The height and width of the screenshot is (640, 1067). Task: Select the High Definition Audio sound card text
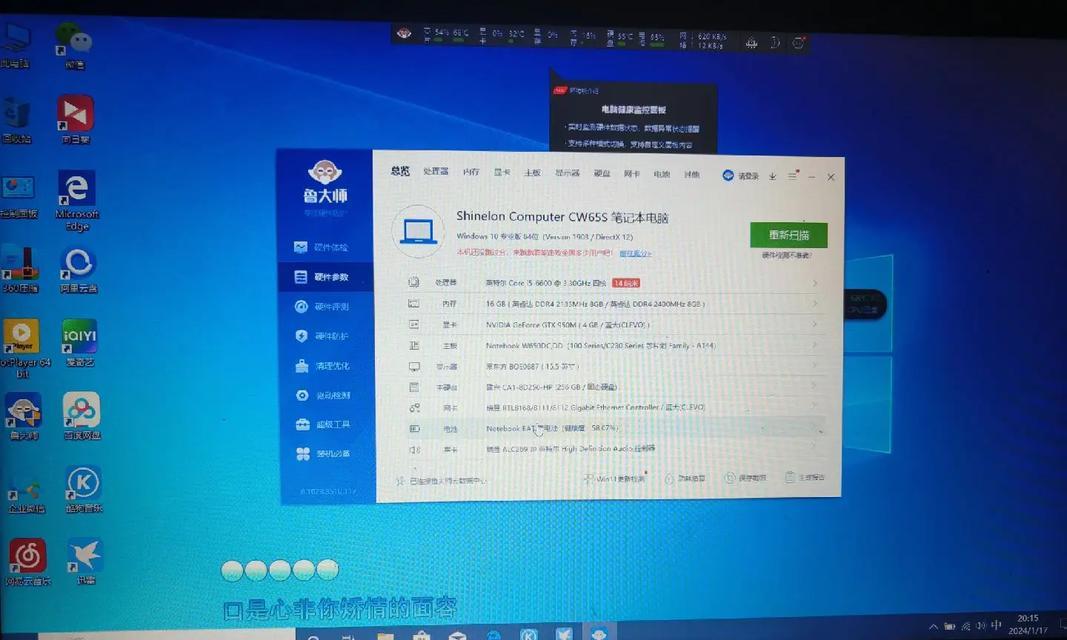570,449
